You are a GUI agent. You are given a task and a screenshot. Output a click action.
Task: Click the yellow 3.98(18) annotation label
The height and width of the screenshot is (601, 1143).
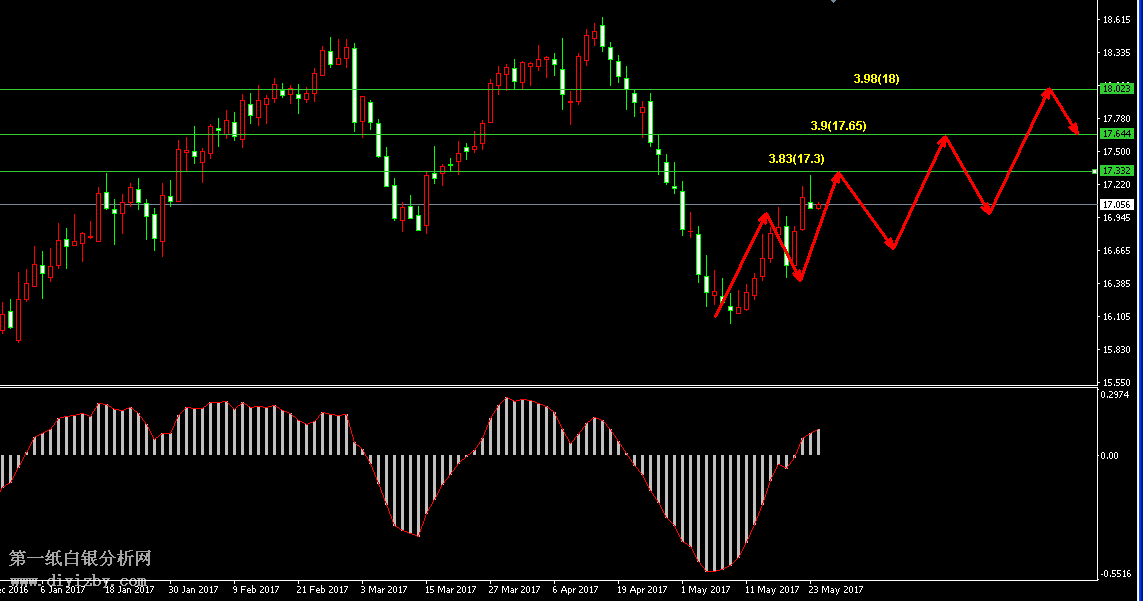pos(876,79)
